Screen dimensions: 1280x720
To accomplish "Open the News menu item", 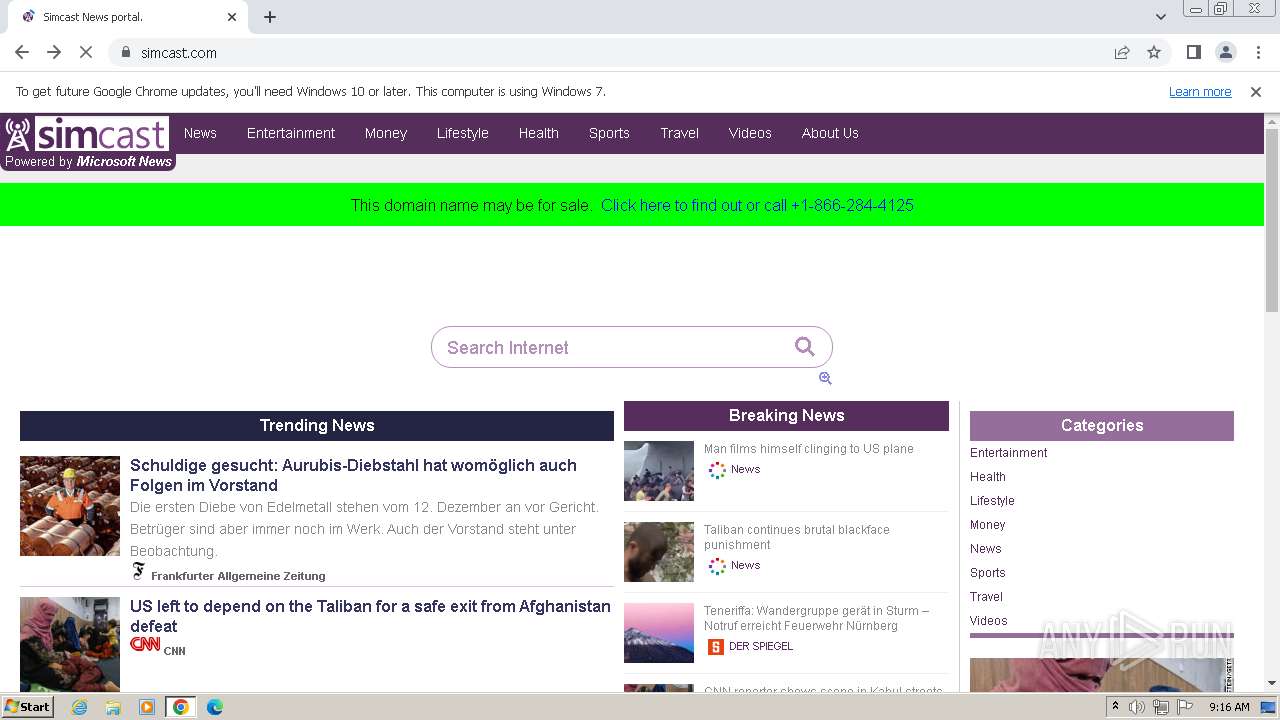I will pyautogui.click(x=200, y=133).
